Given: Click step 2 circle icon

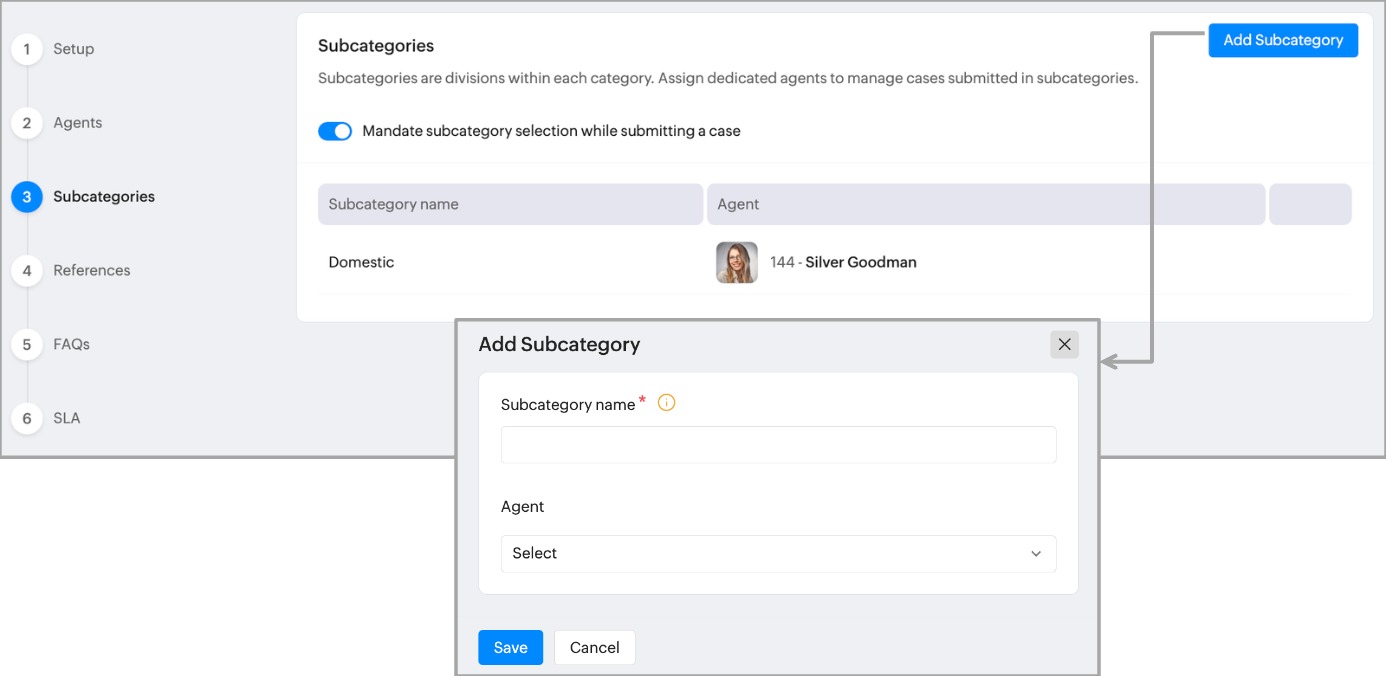Looking at the screenshot, I should (x=27, y=123).
